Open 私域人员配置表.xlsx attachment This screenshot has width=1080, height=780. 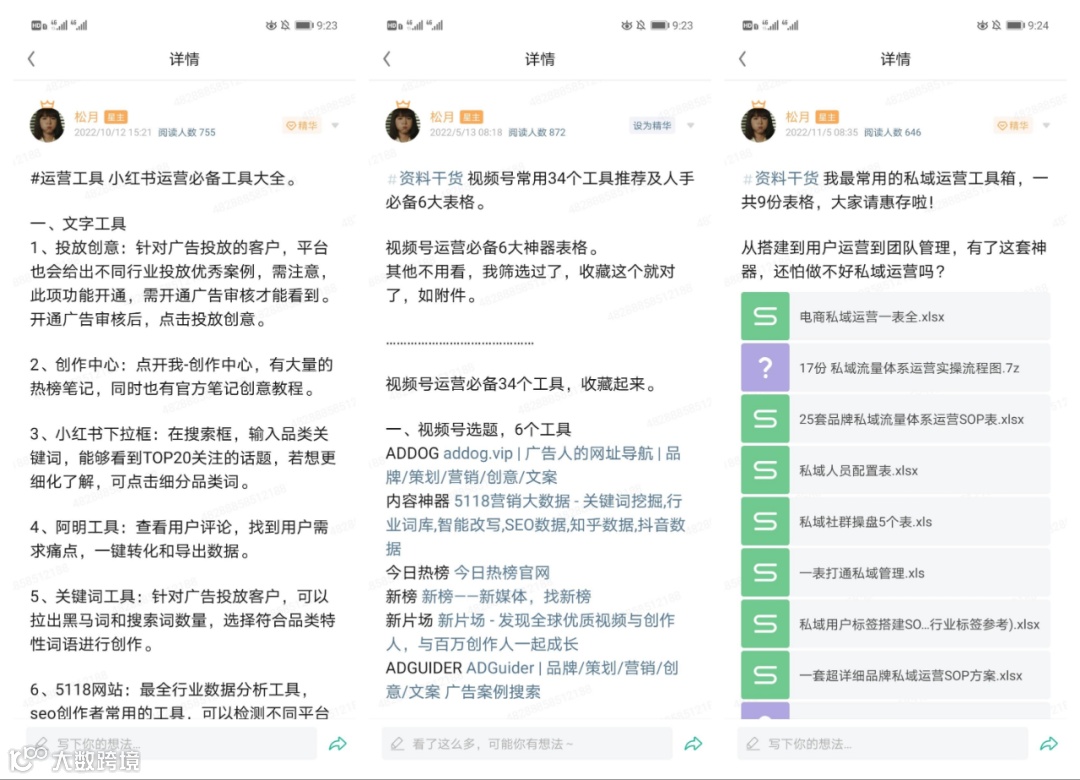click(895, 471)
